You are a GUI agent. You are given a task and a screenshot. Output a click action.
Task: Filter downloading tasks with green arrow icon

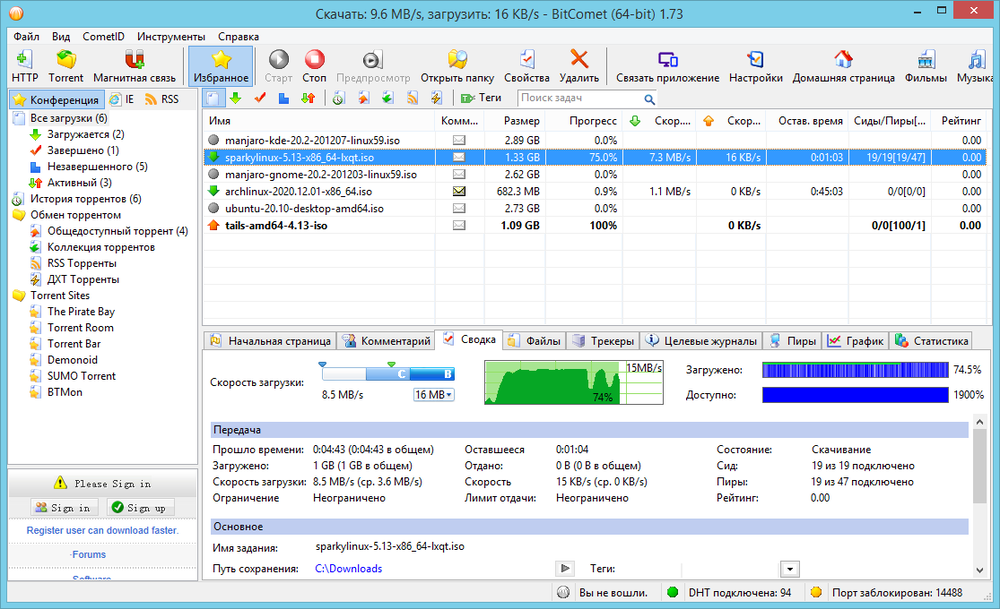point(235,98)
